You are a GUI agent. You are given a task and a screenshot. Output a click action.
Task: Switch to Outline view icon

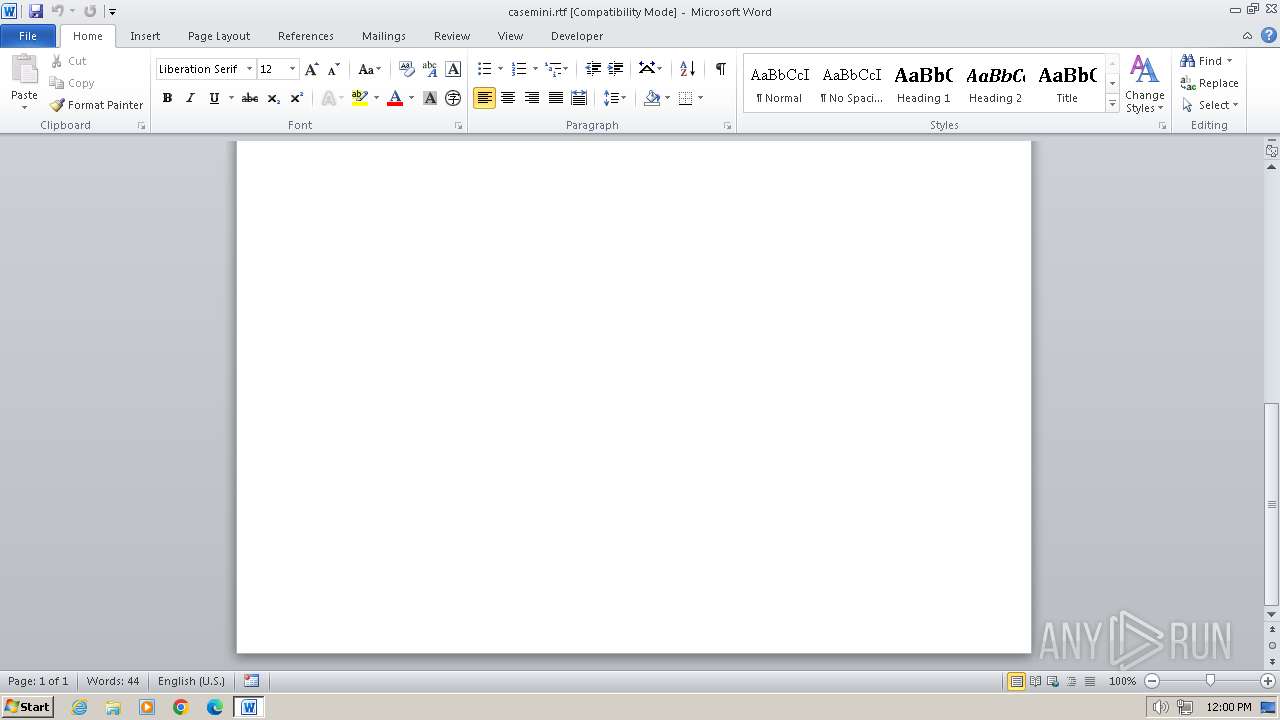coord(1071,681)
